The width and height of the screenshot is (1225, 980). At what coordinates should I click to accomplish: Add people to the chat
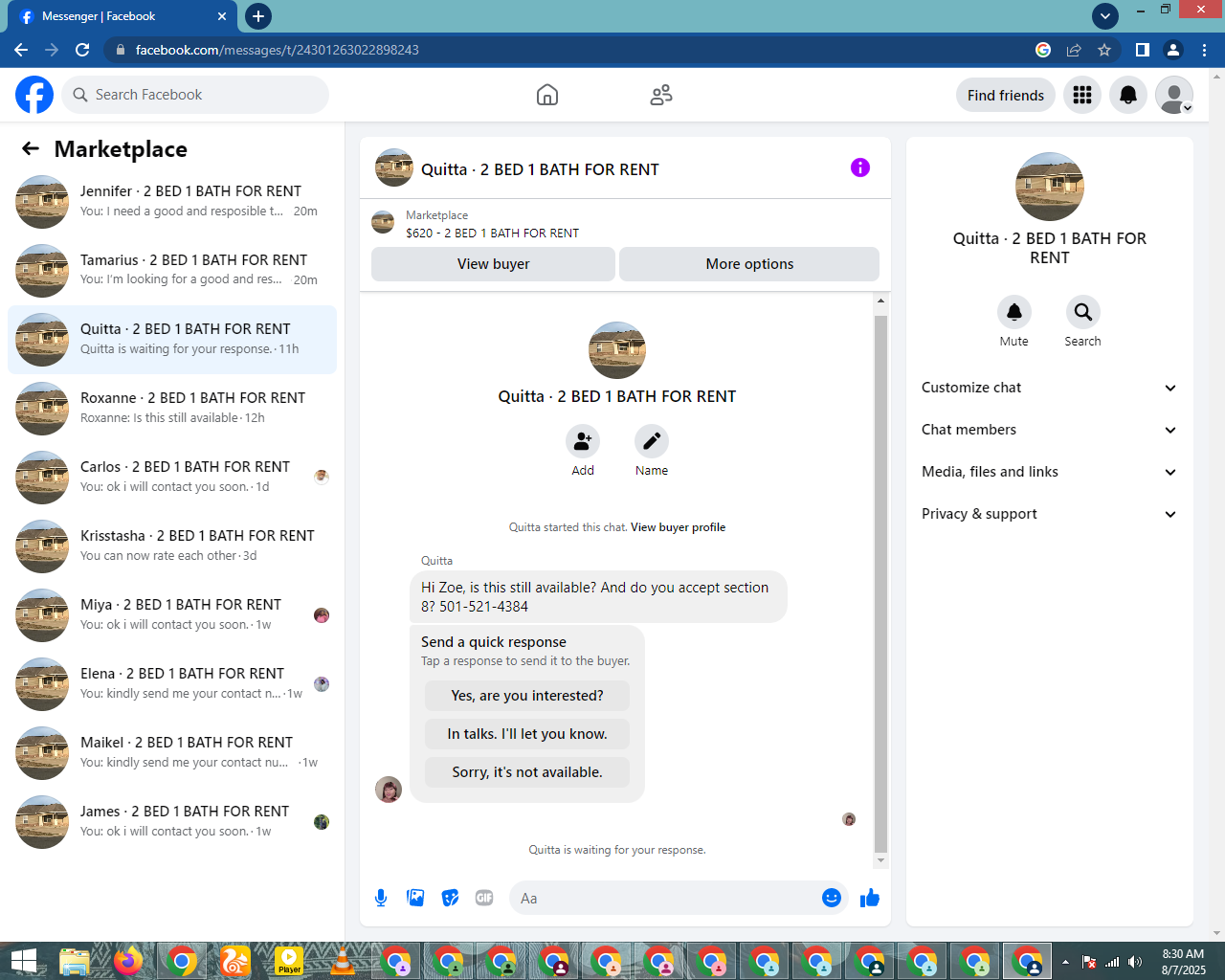click(x=583, y=441)
